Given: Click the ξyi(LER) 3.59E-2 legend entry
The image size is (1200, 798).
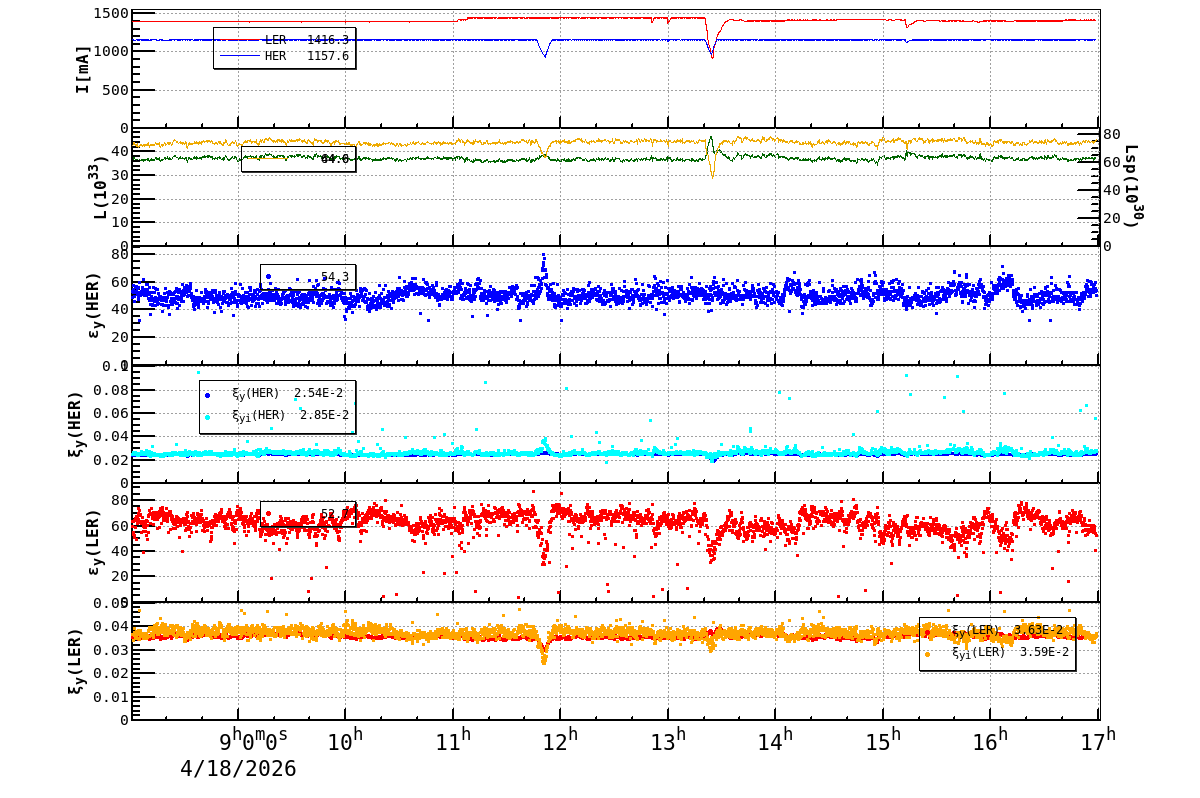Looking at the screenshot, I should [x=997, y=653].
